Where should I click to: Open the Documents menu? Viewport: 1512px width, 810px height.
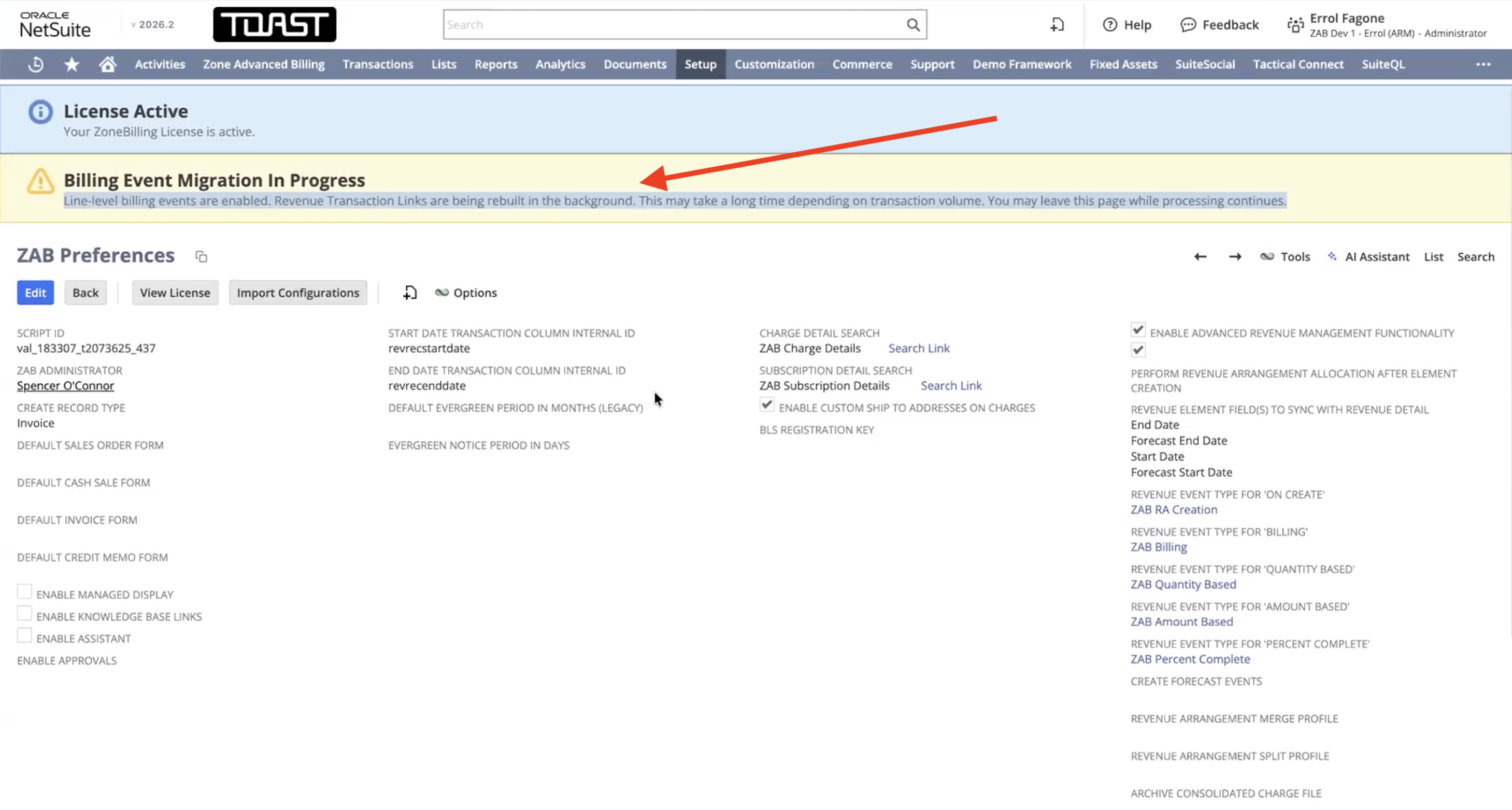[x=635, y=65]
